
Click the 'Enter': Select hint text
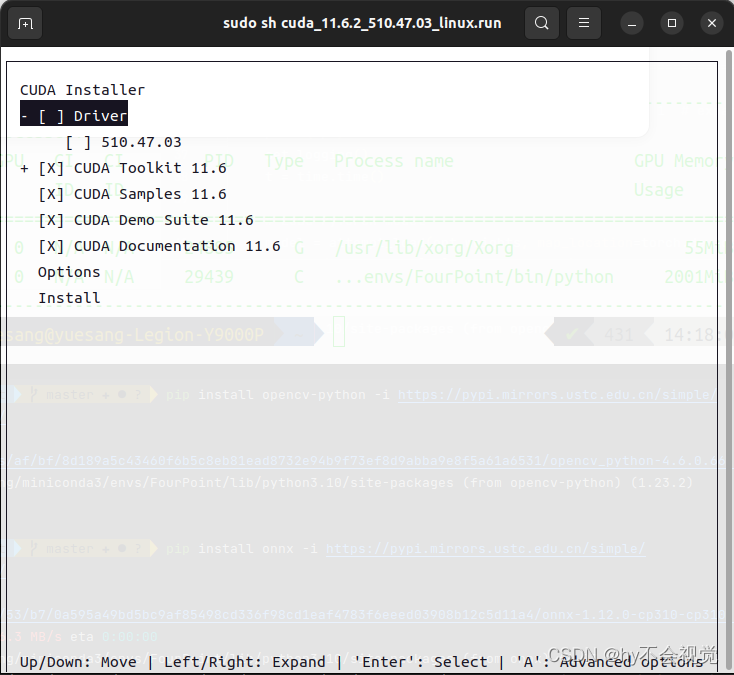coord(420,662)
